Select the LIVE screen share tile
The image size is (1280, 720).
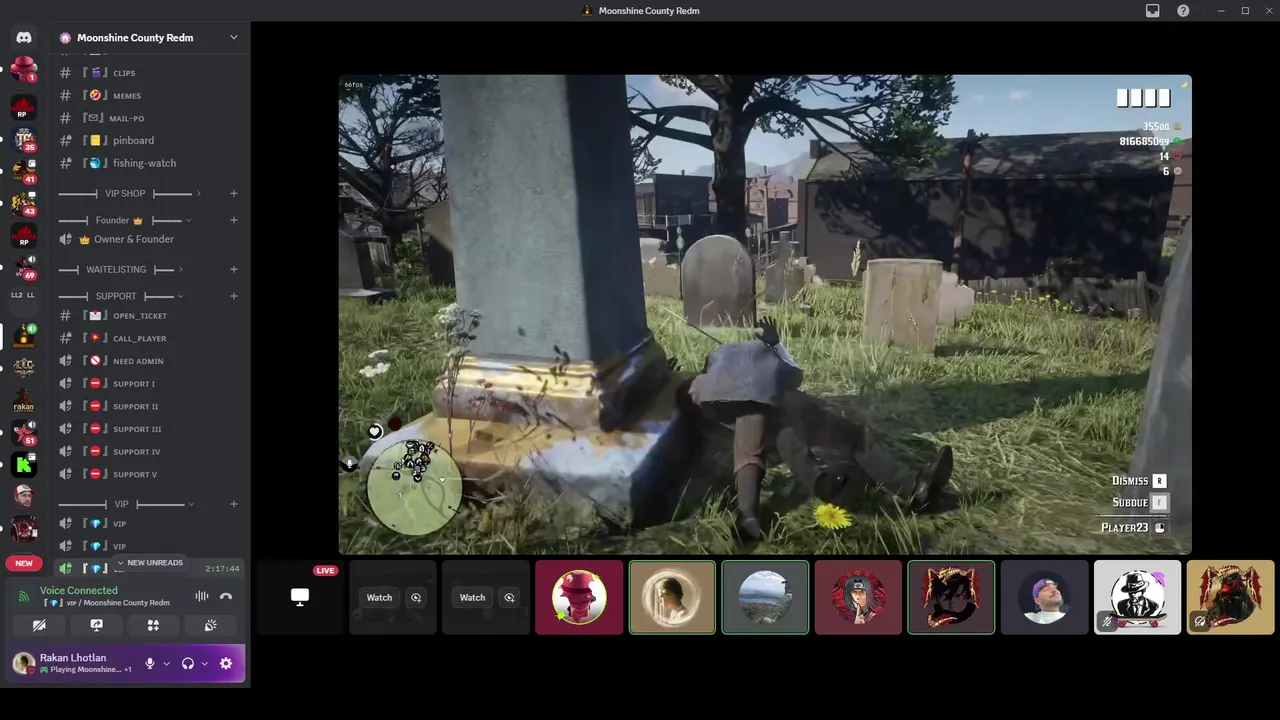tap(299, 597)
